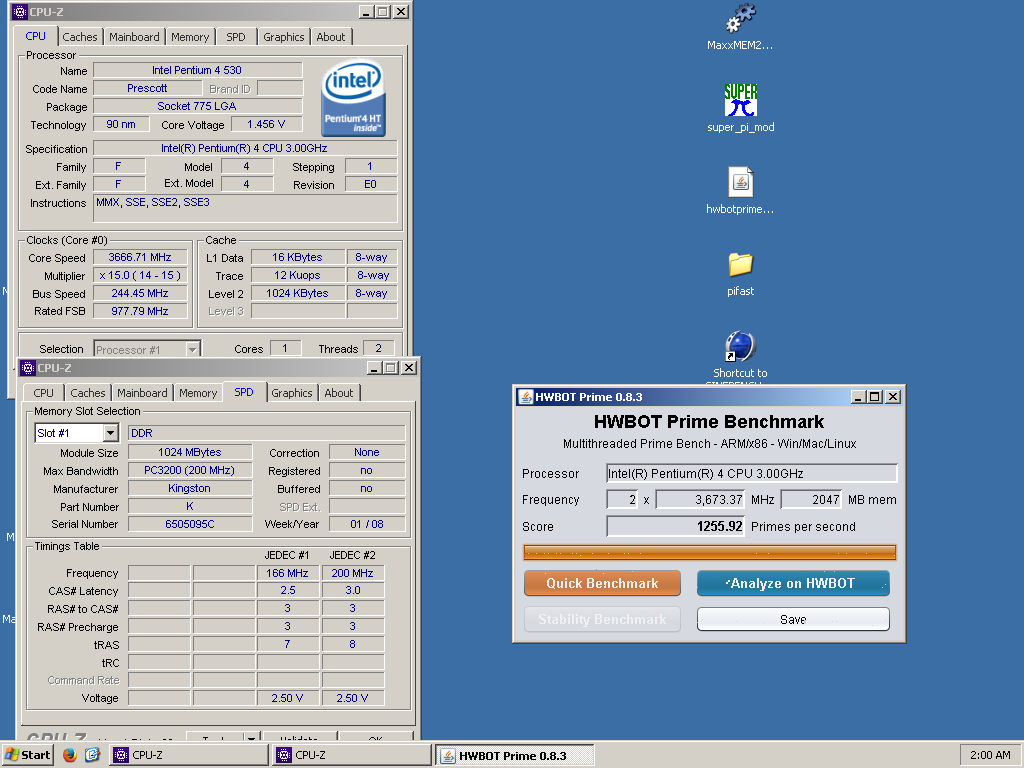Click the Firefox quick launch icon

click(70, 755)
